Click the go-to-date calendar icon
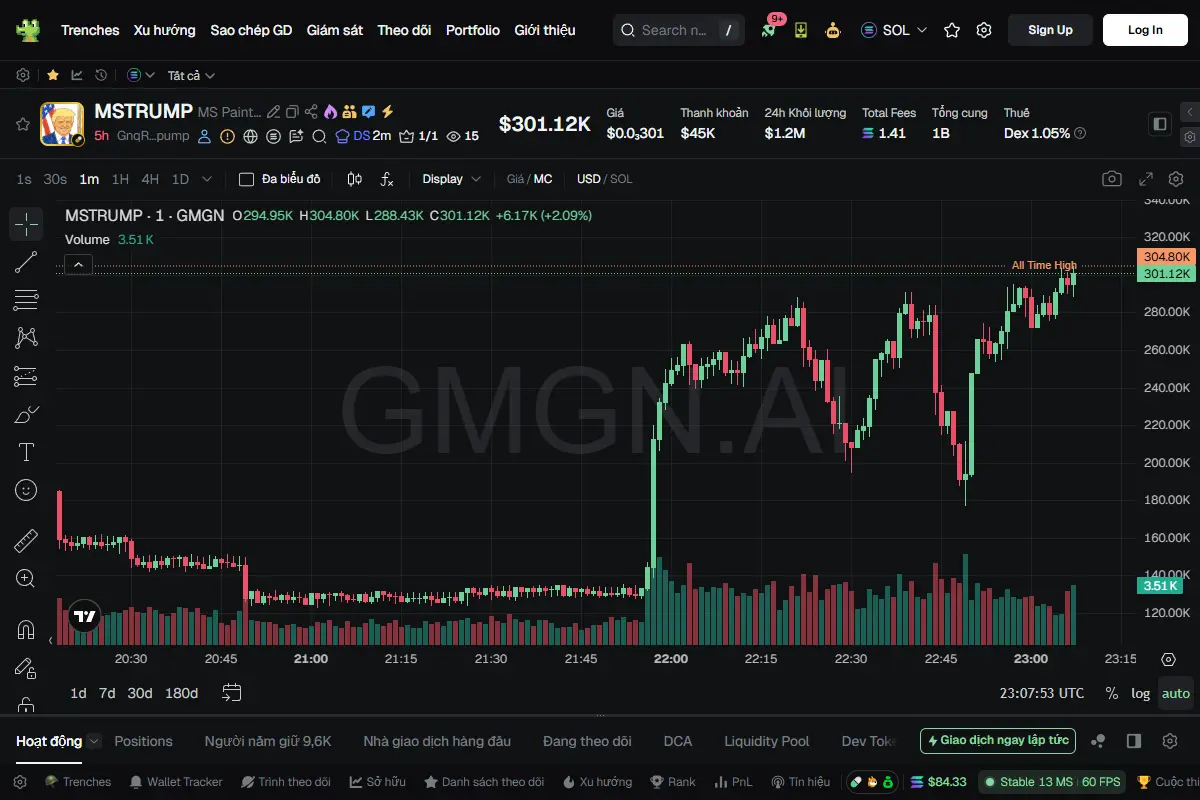Image resolution: width=1200 pixels, height=800 pixels. pos(232,692)
